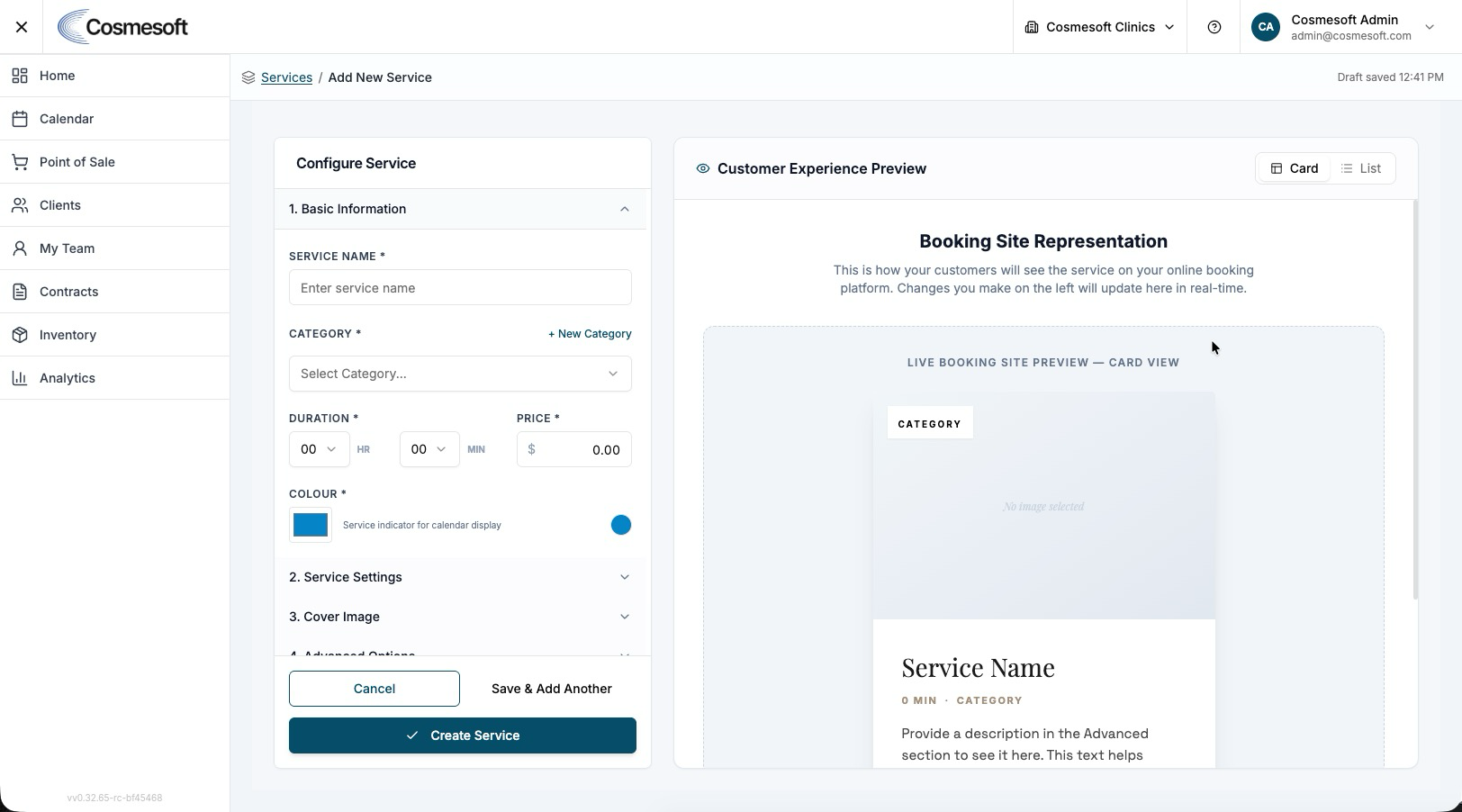Expand the Cover Image section

[460, 617]
